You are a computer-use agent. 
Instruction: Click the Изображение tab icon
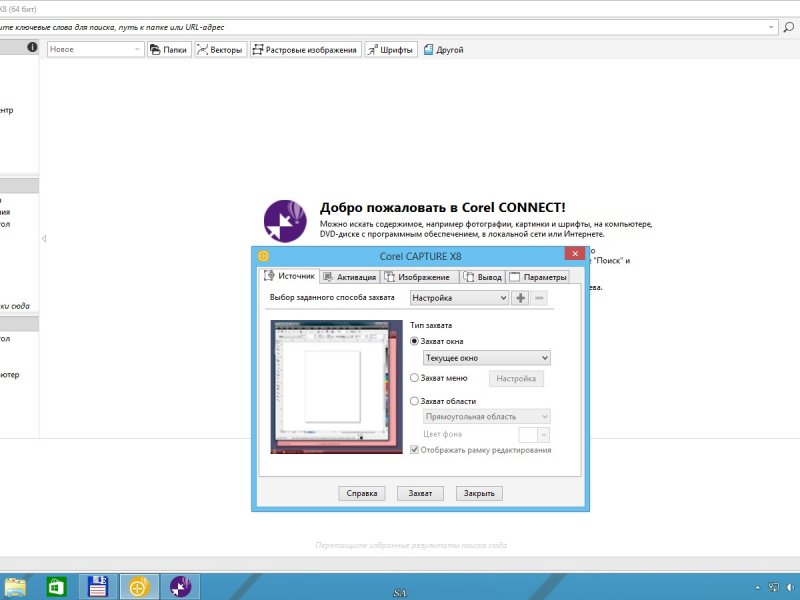[x=390, y=277]
